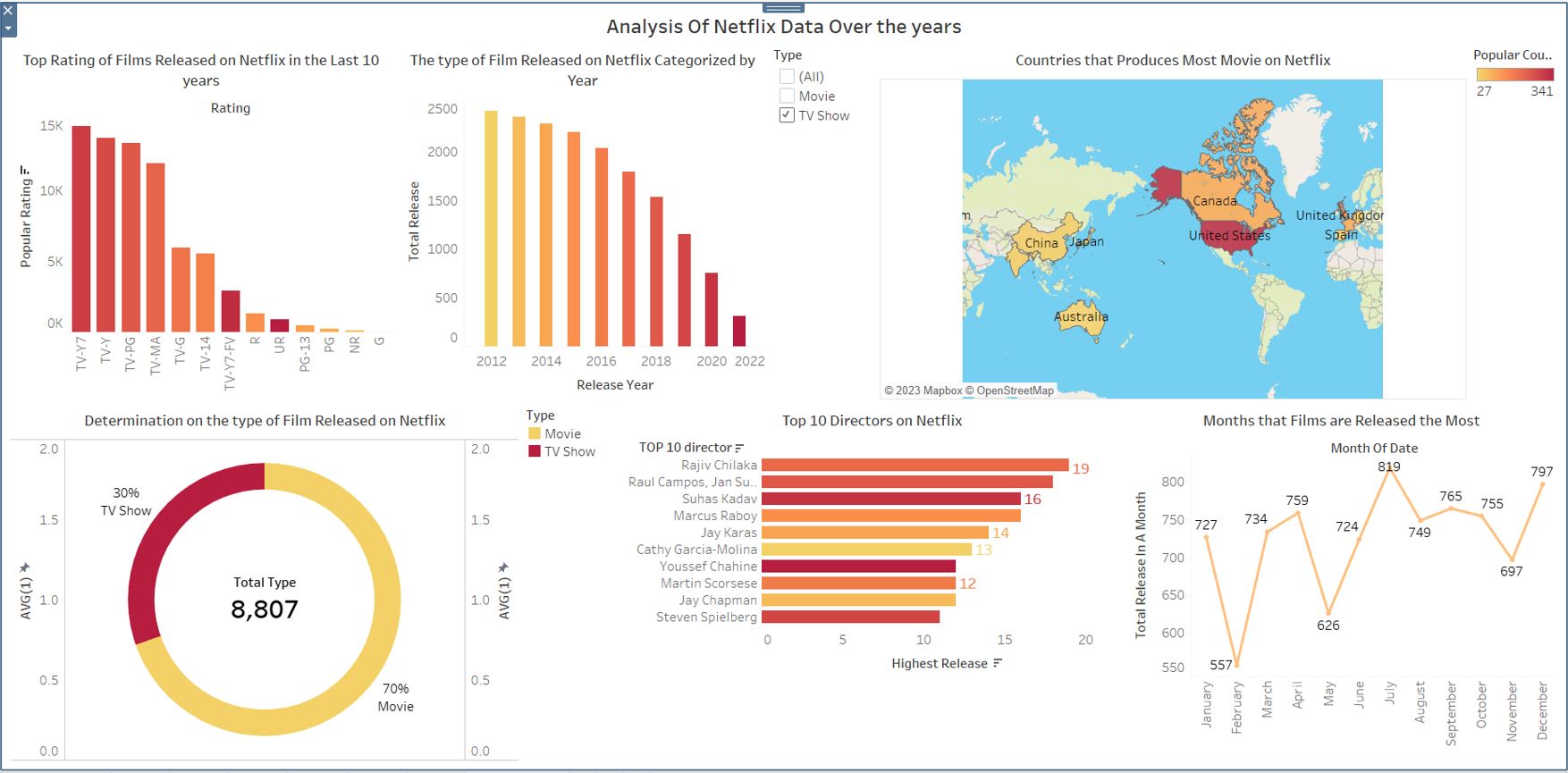This screenshot has height=773, width=1568.
Task: Open the © OpenStreetMap attribution link
Action: [1009, 391]
